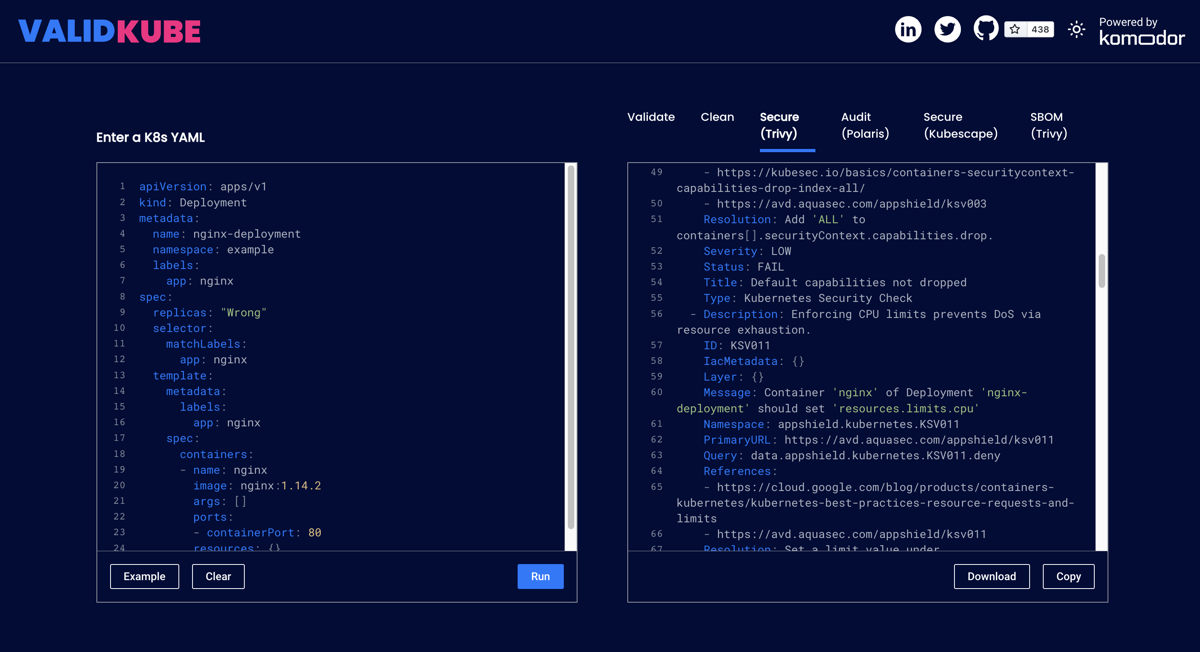This screenshot has width=1200, height=652.
Task: Click the matchLabels: line
Action: (x=206, y=344)
